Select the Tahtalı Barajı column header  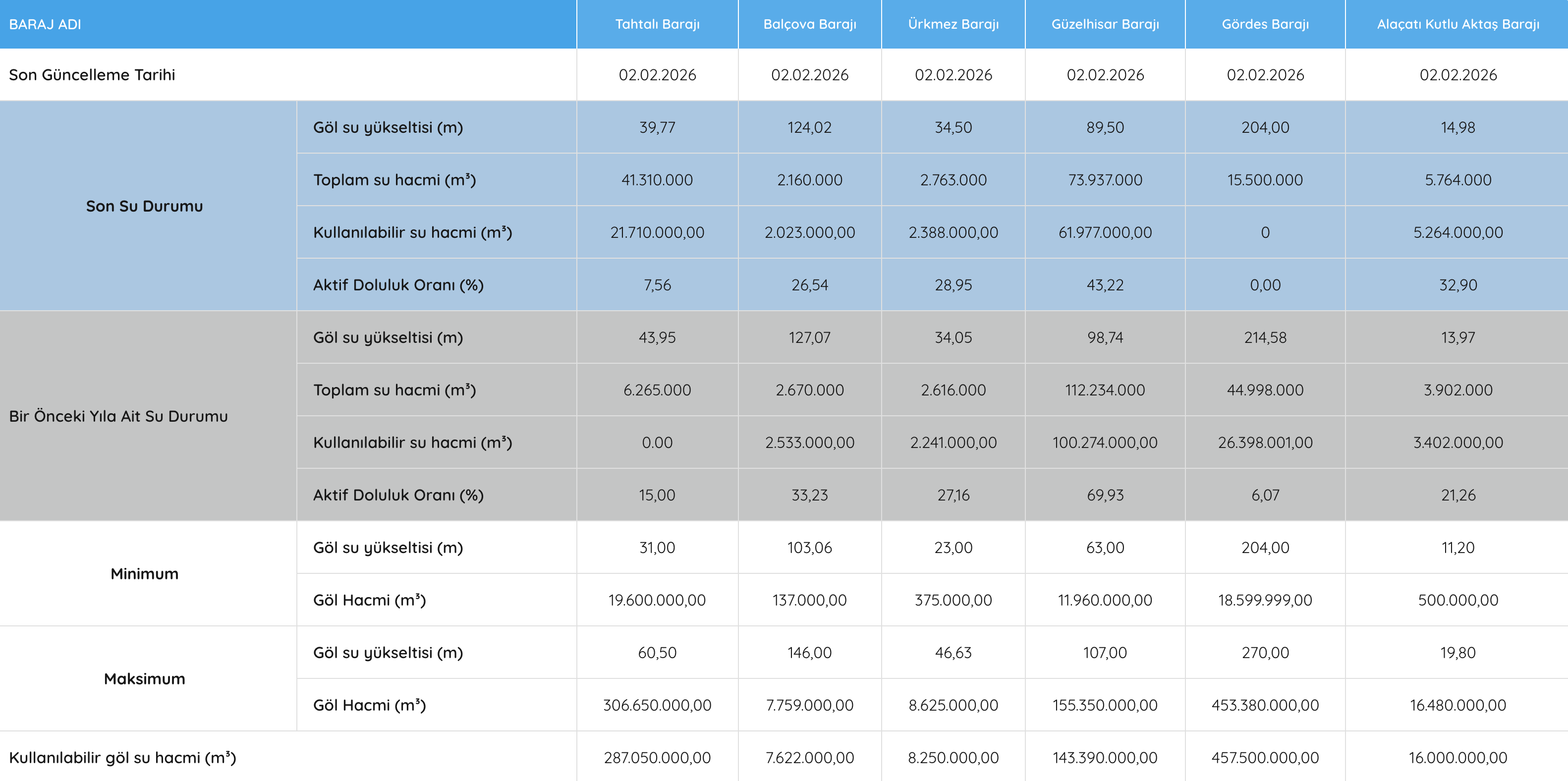pos(657,24)
